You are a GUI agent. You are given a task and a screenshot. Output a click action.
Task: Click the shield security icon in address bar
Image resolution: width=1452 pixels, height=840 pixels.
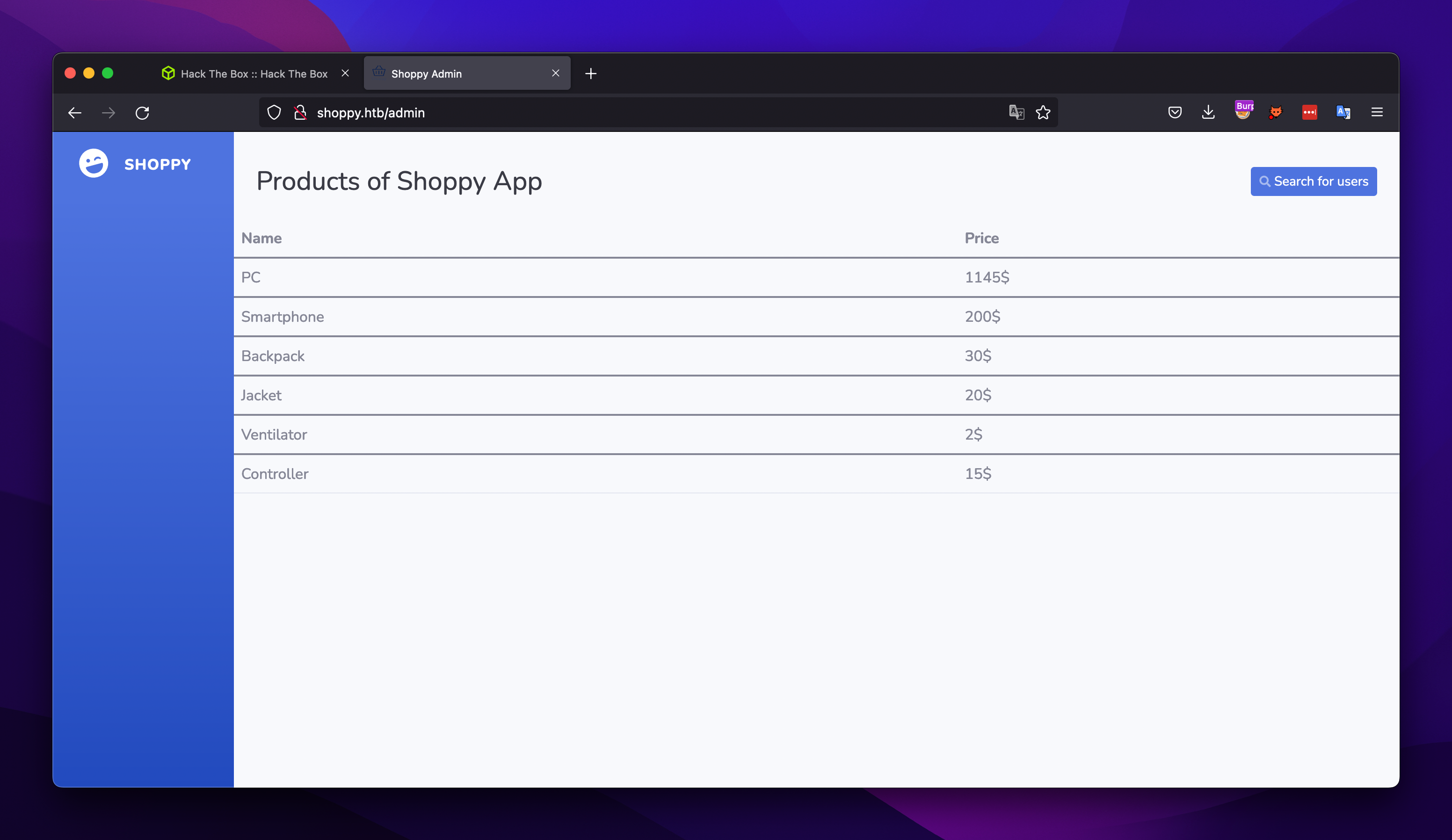pyautogui.click(x=275, y=112)
